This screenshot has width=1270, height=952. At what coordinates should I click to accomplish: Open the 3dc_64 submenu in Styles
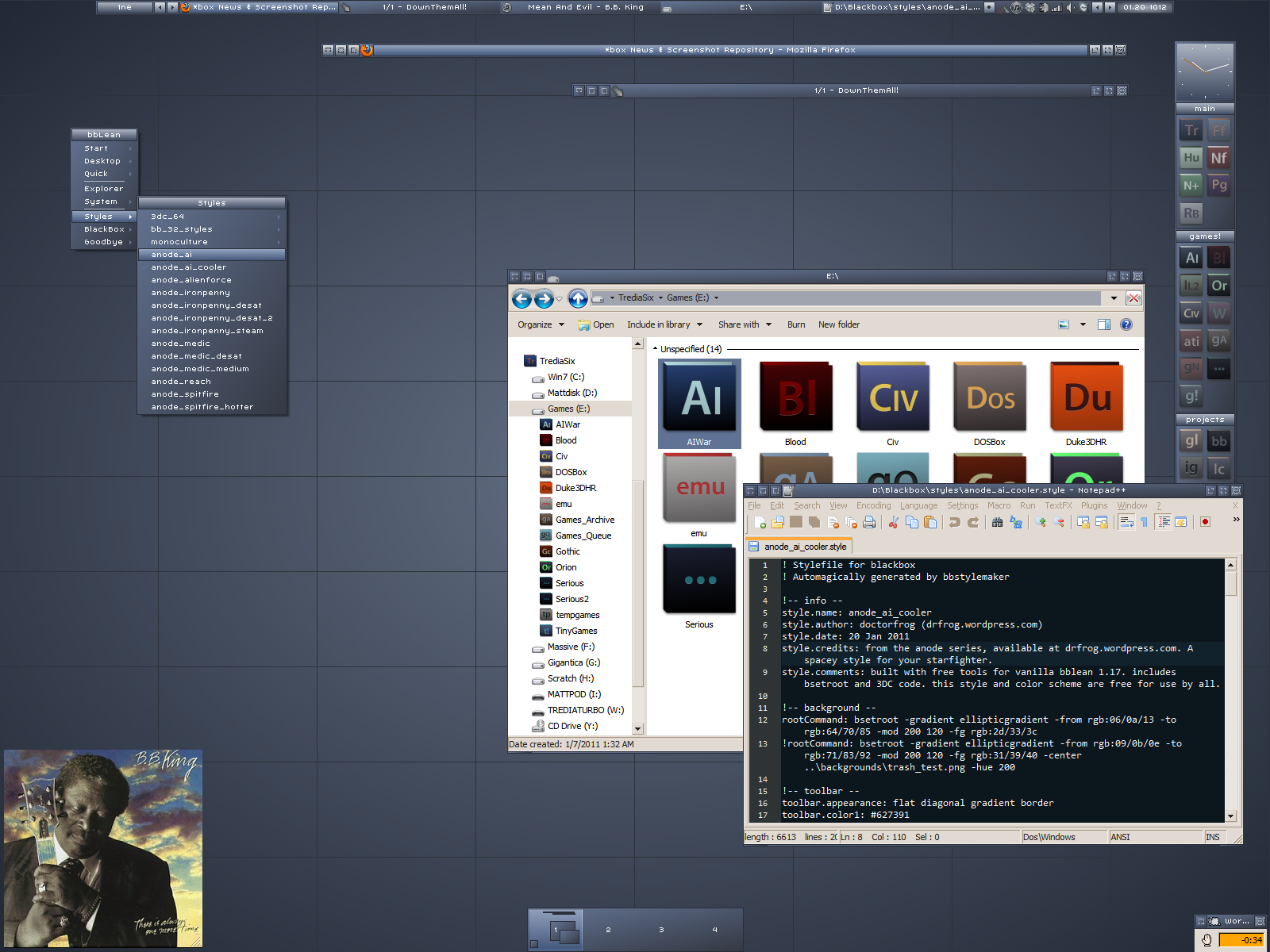212,217
